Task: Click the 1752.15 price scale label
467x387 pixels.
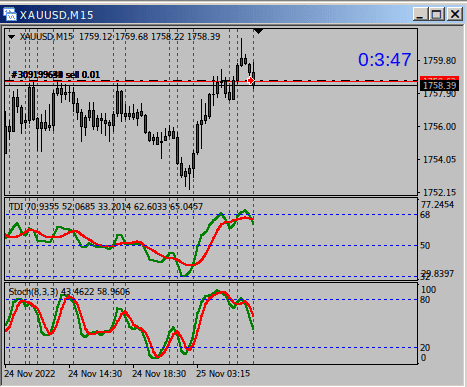Action: point(439,193)
